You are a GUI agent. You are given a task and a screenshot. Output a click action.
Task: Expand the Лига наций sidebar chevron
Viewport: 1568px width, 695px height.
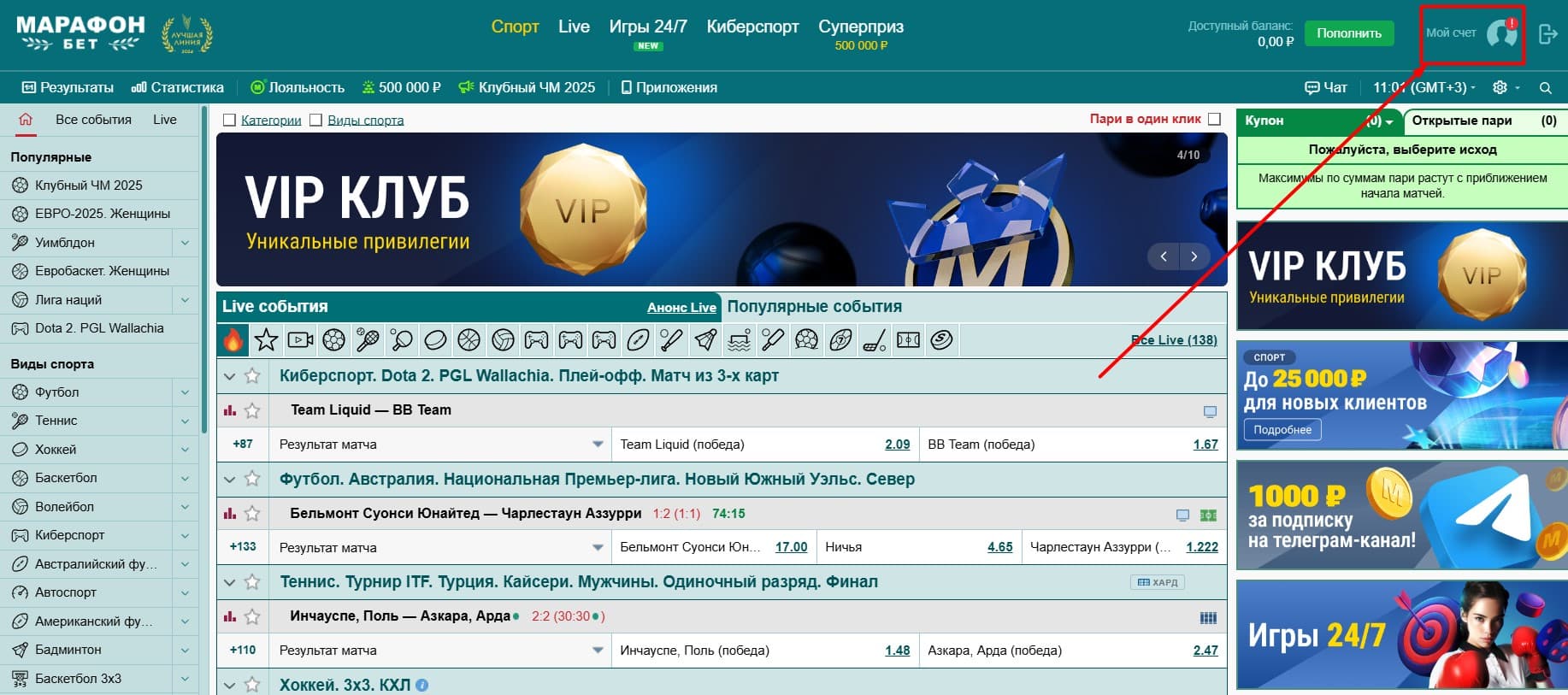pos(185,300)
